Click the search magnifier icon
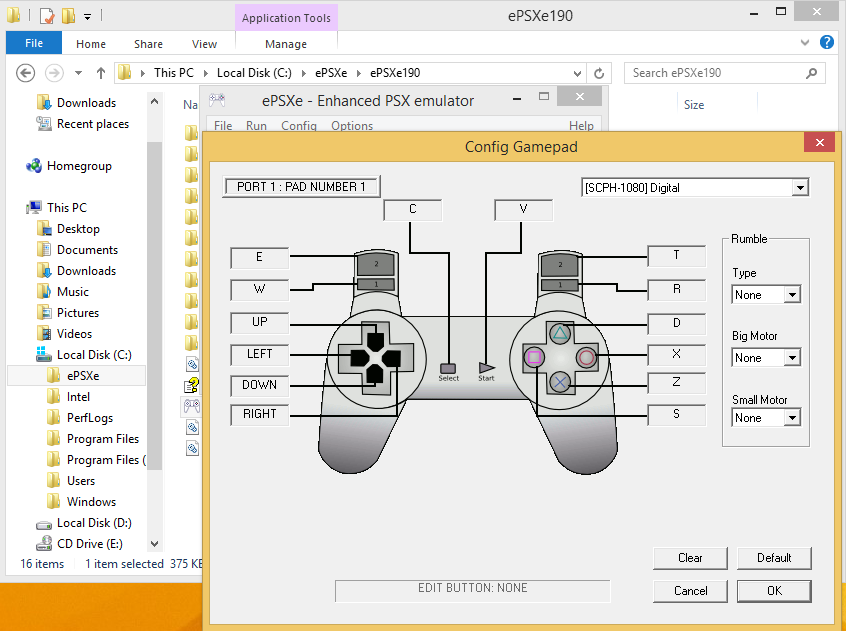Viewport: 846px width, 631px height. tap(811, 73)
